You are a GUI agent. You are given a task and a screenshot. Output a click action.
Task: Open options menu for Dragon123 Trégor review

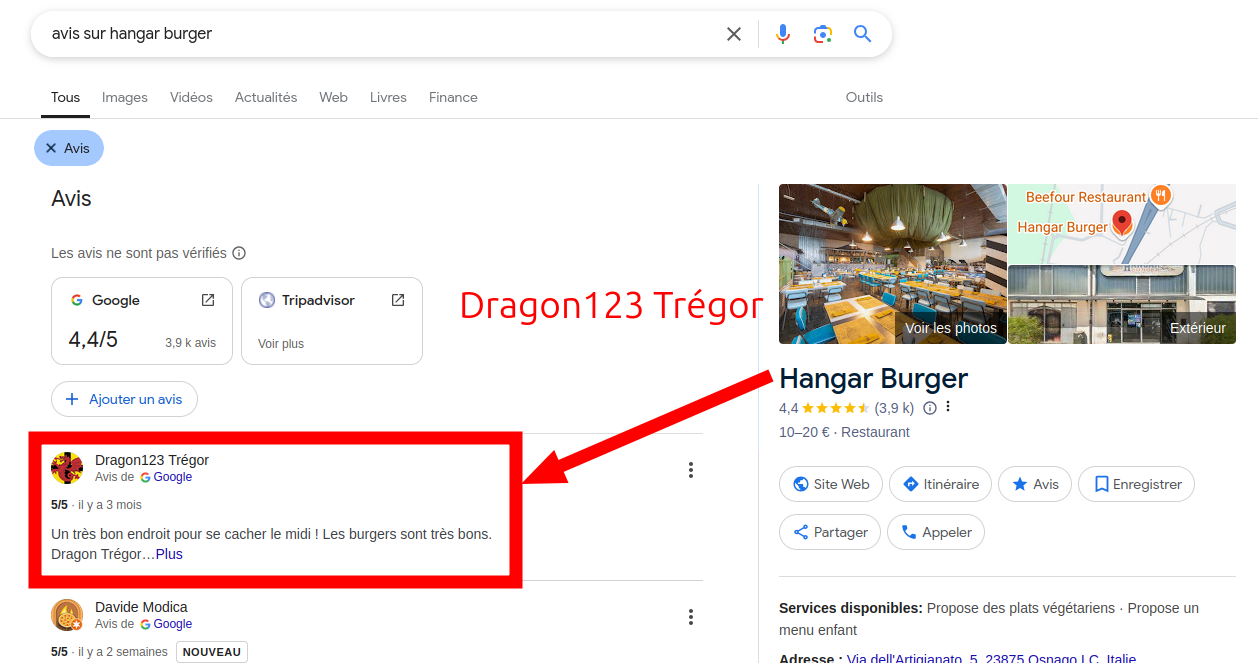click(690, 470)
